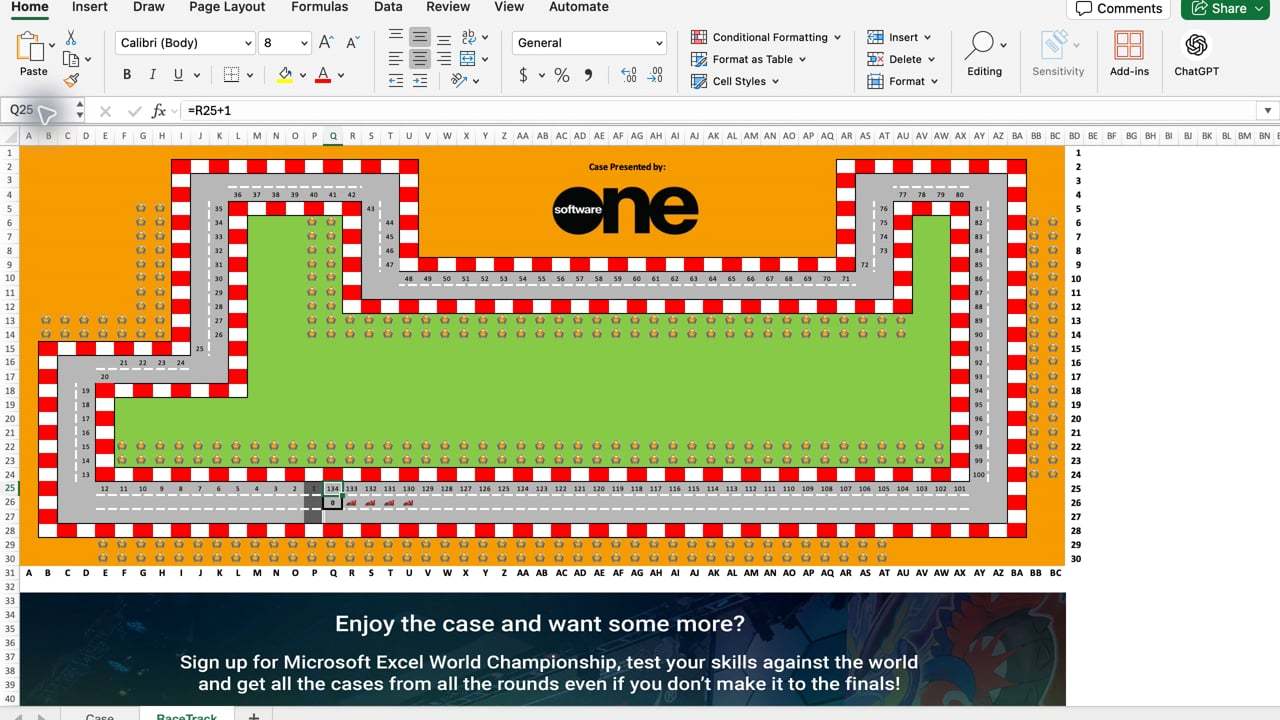Toggle Bold formatting
The width and height of the screenshot is (1280, 720).
coord(127,75)
